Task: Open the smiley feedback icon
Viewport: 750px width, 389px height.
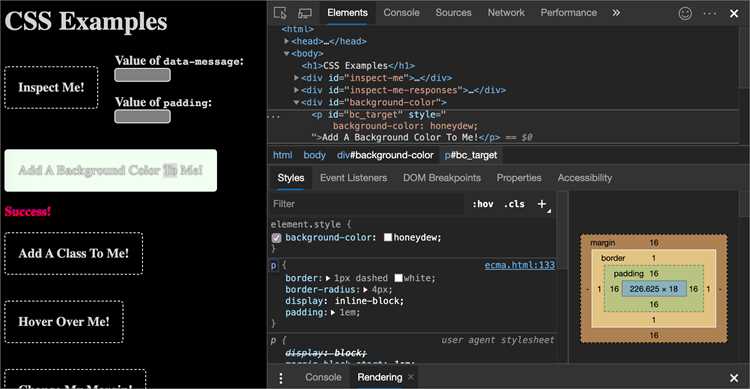Action: (x=685, y=13)
